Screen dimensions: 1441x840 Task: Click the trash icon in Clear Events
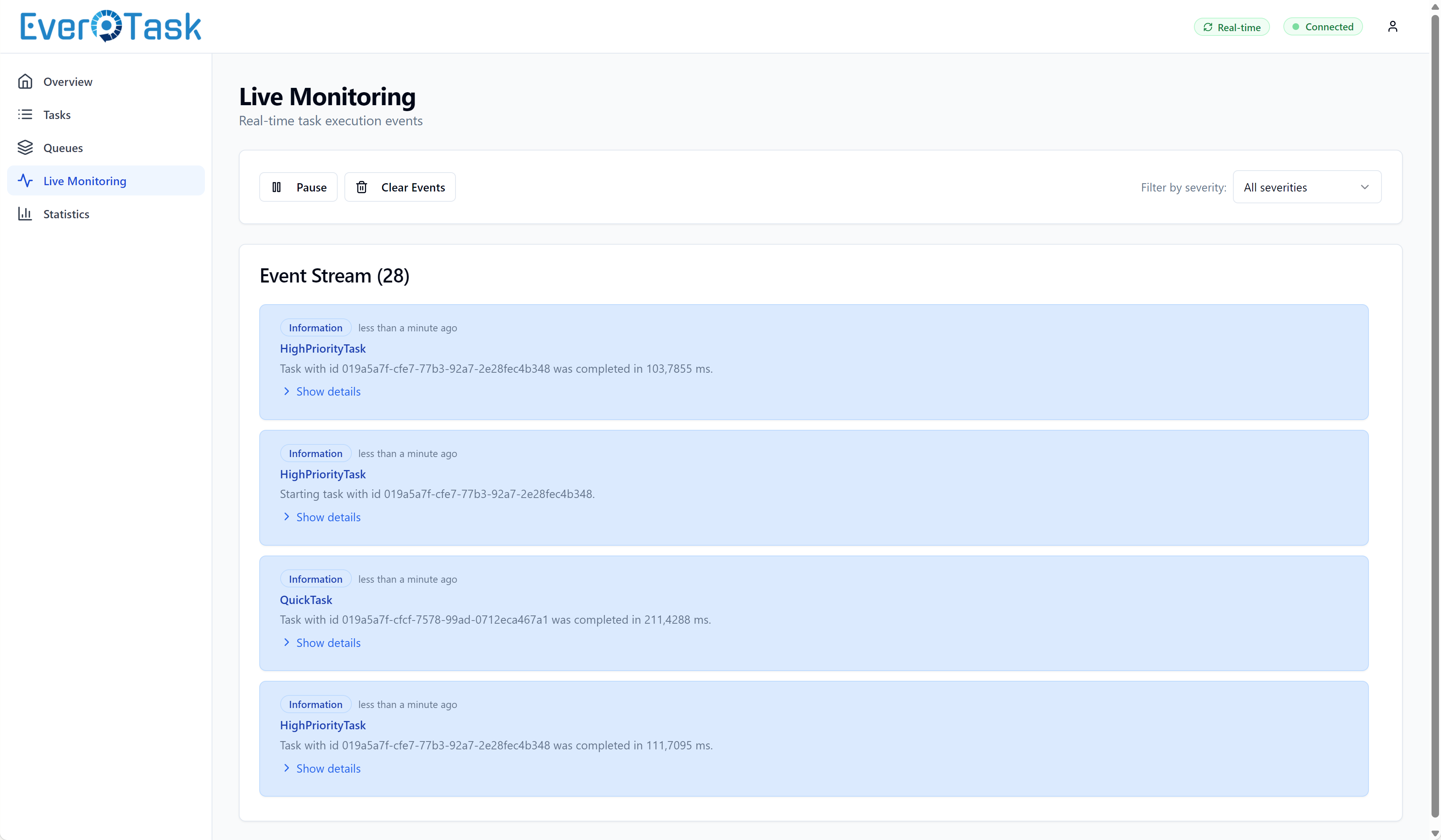point(361,188)
